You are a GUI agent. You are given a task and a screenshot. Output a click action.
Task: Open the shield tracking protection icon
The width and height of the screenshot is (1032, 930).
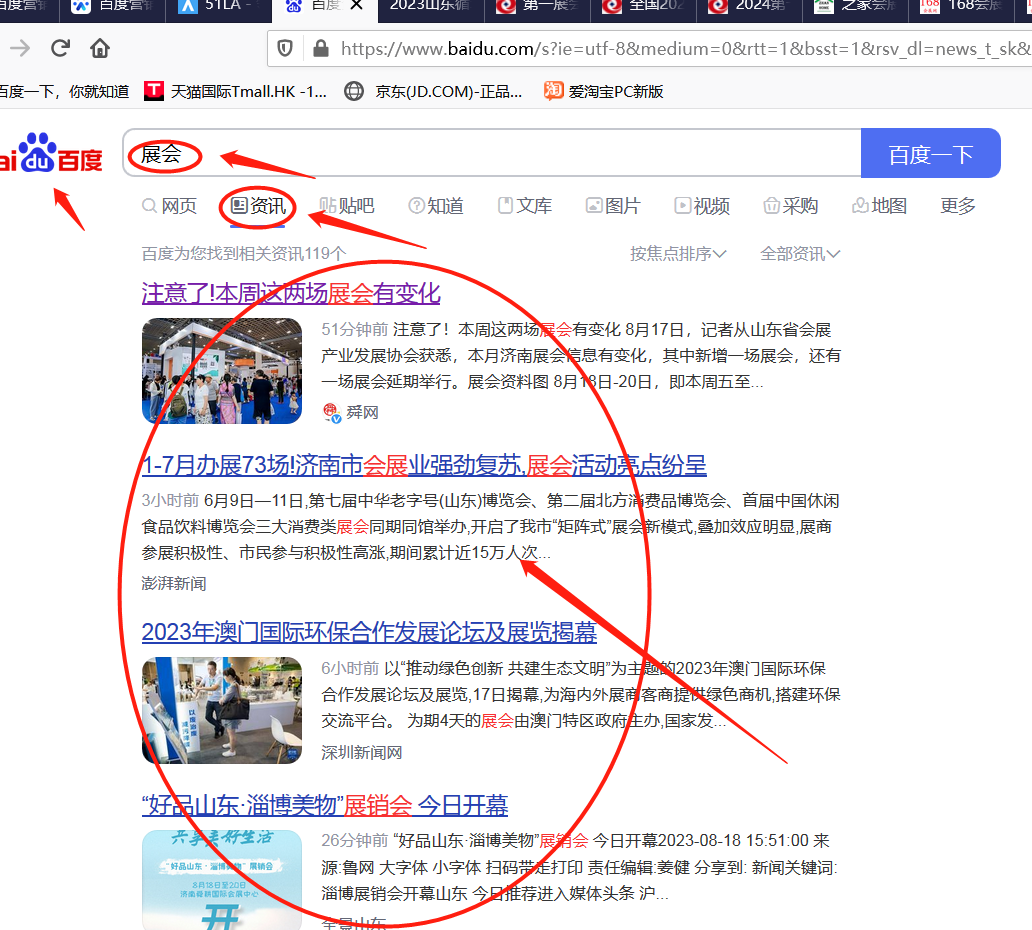coord(285,49)
